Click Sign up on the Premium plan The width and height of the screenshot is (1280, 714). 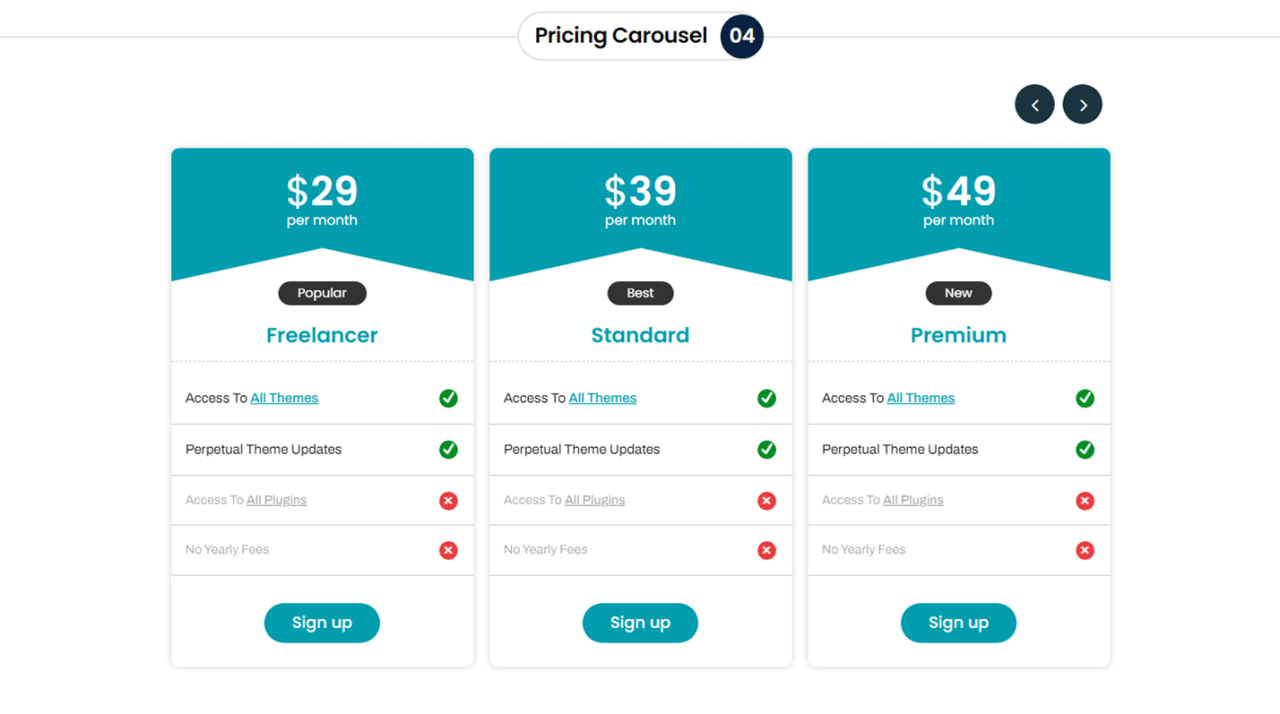point(958,622)
